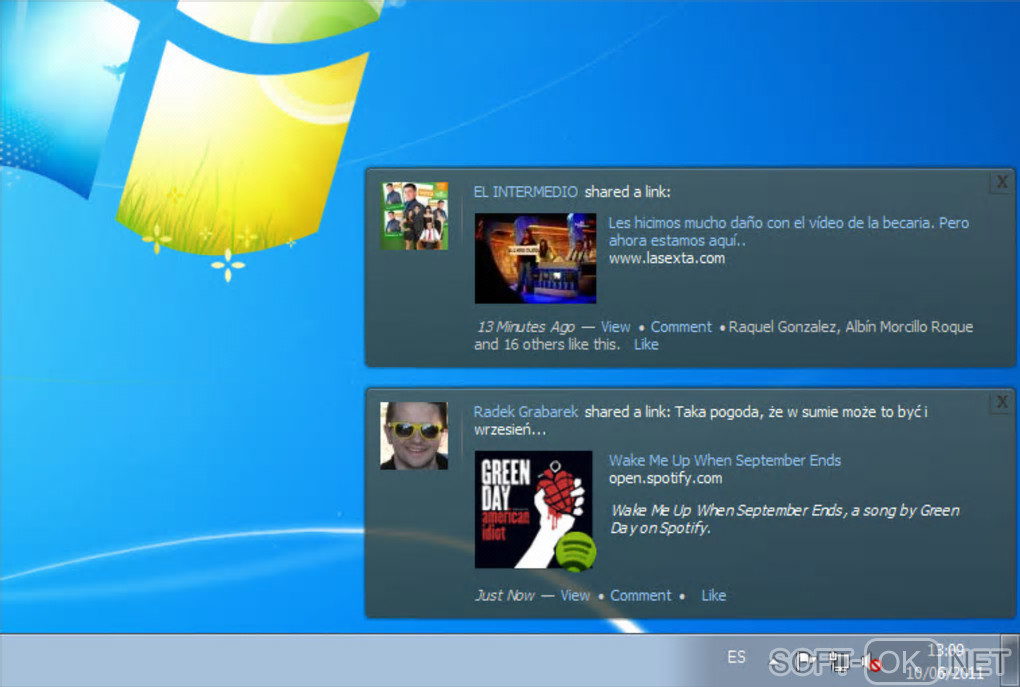Open 'Les hicimos mucho daño' link title

coord(788,232)
